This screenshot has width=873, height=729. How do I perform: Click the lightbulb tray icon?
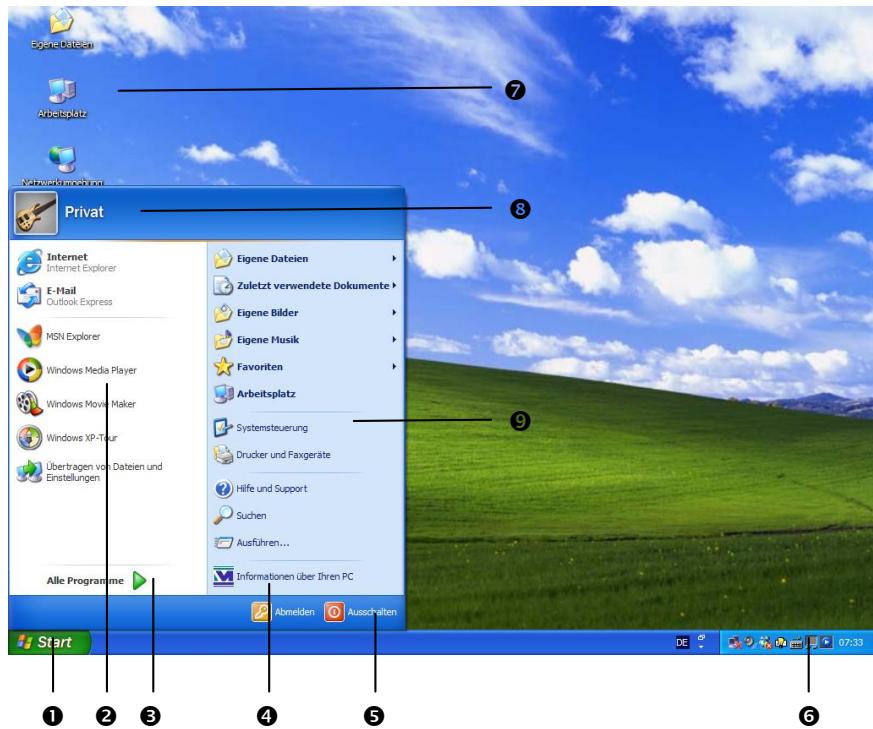pyautogui.click(x=781, y=643)
